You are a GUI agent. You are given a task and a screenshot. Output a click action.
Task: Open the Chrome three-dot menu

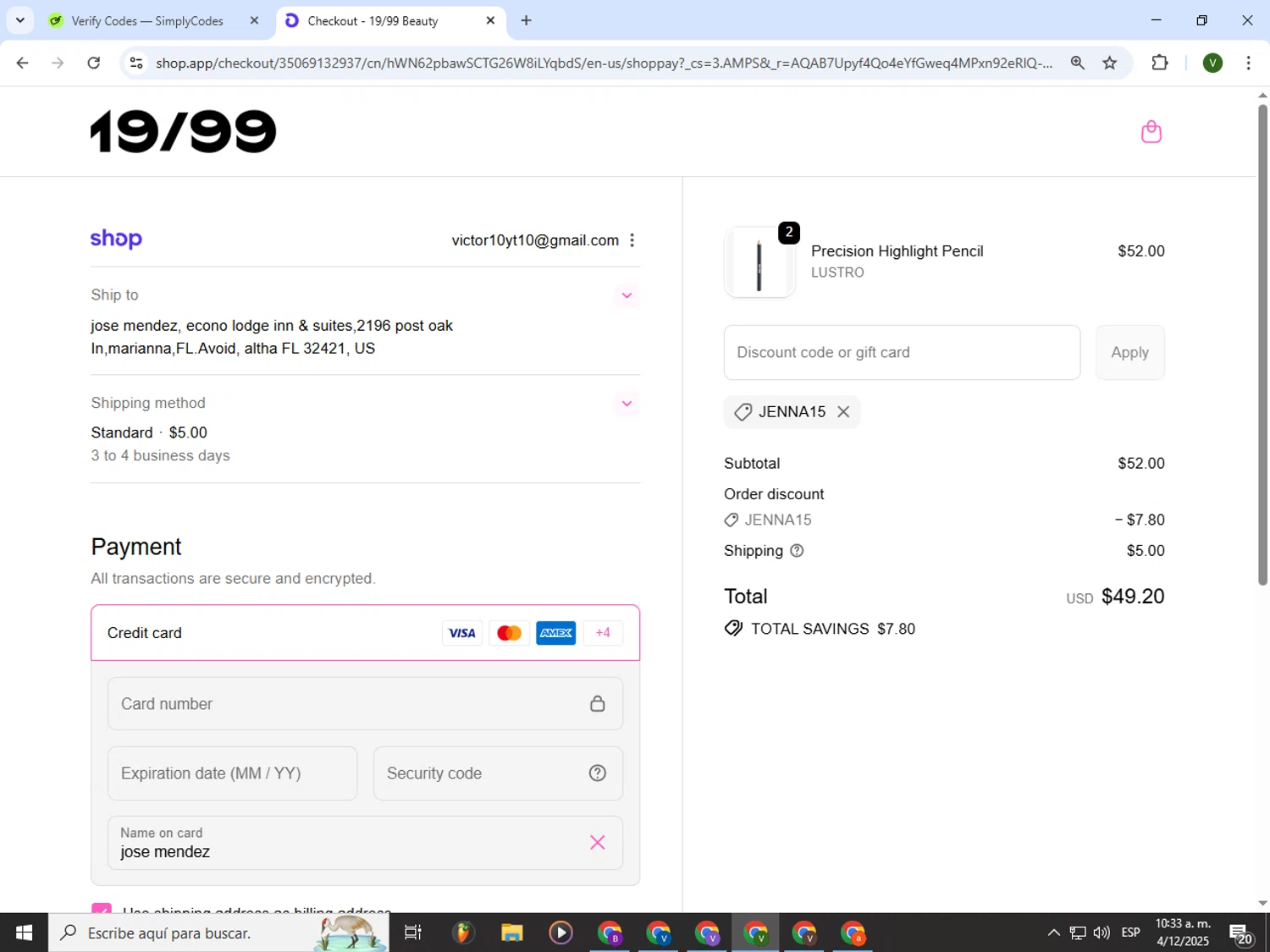1248,63
